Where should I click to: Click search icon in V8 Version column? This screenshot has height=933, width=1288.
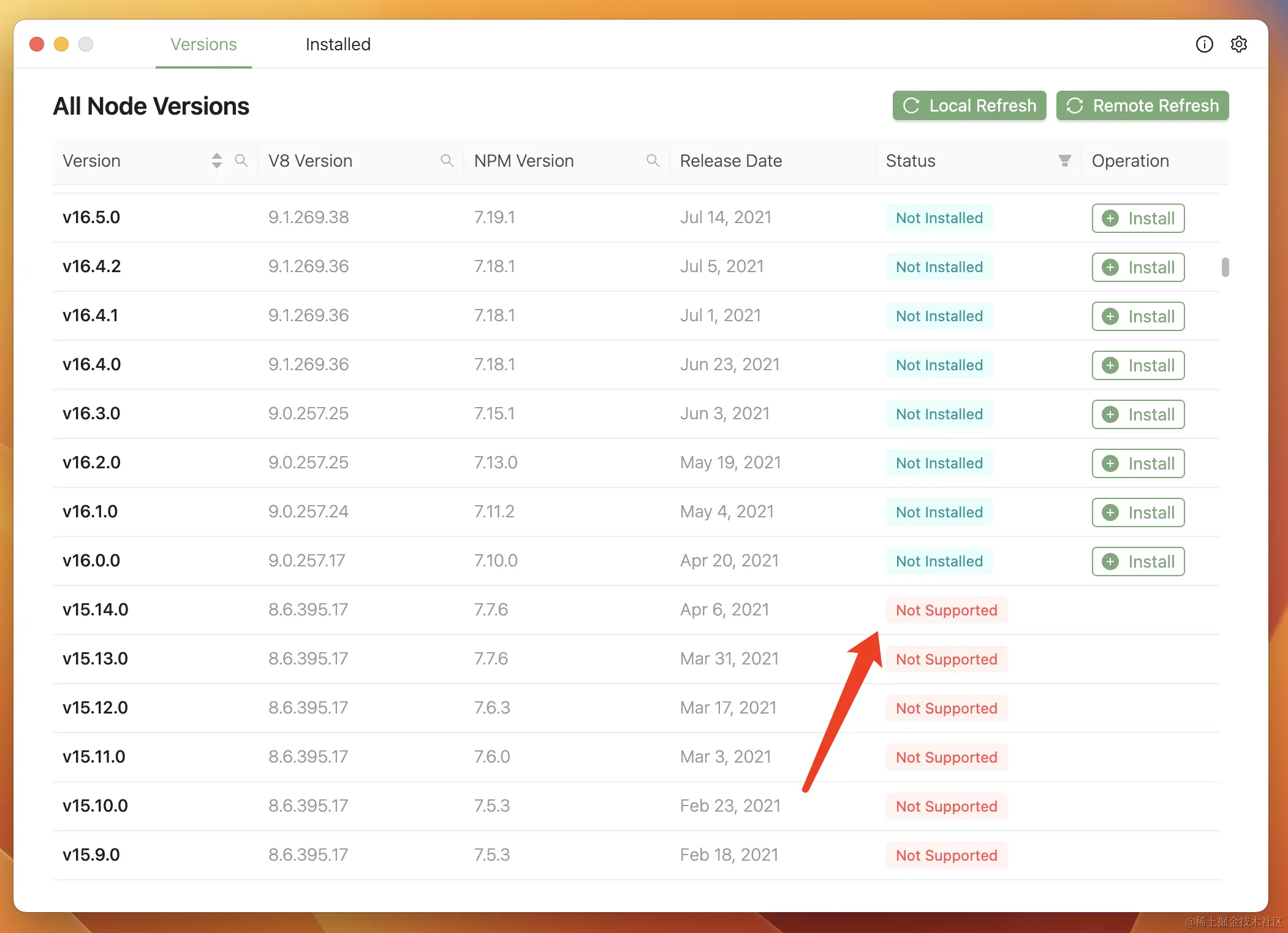(447, 161)
